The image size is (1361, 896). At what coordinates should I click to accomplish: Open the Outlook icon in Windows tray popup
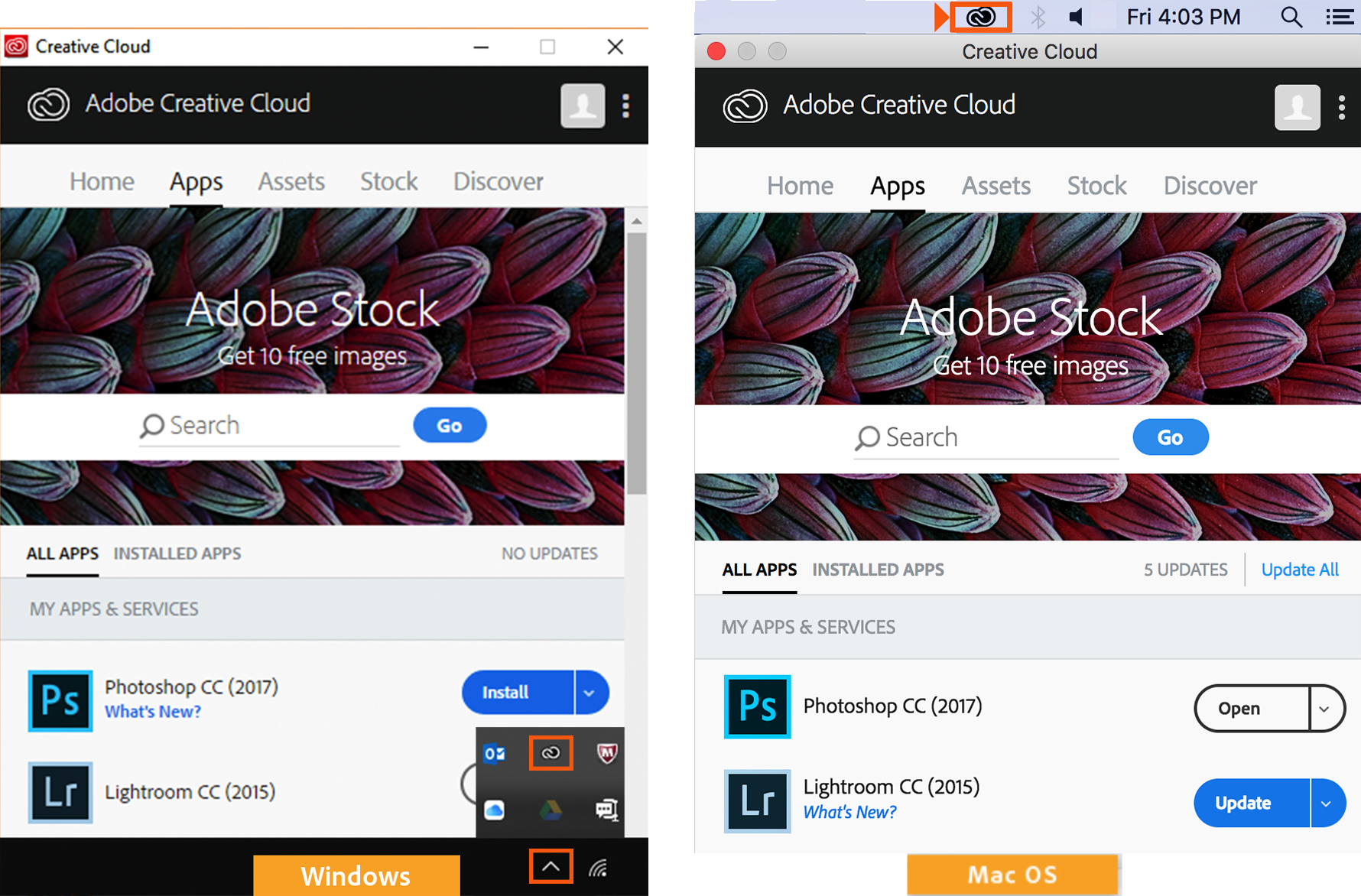495,754
